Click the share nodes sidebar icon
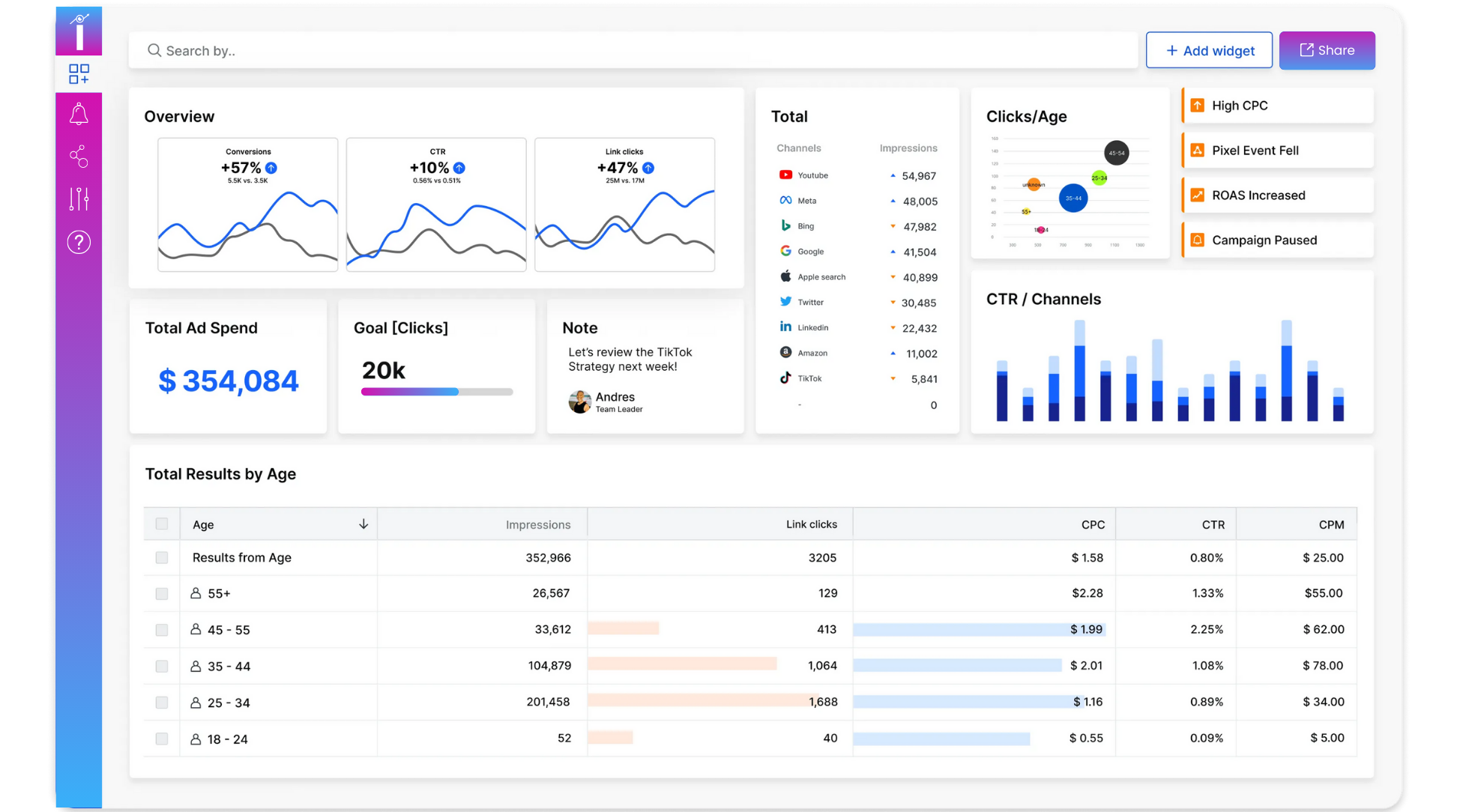Screen dimensions: 1457x812 [79, 156]
